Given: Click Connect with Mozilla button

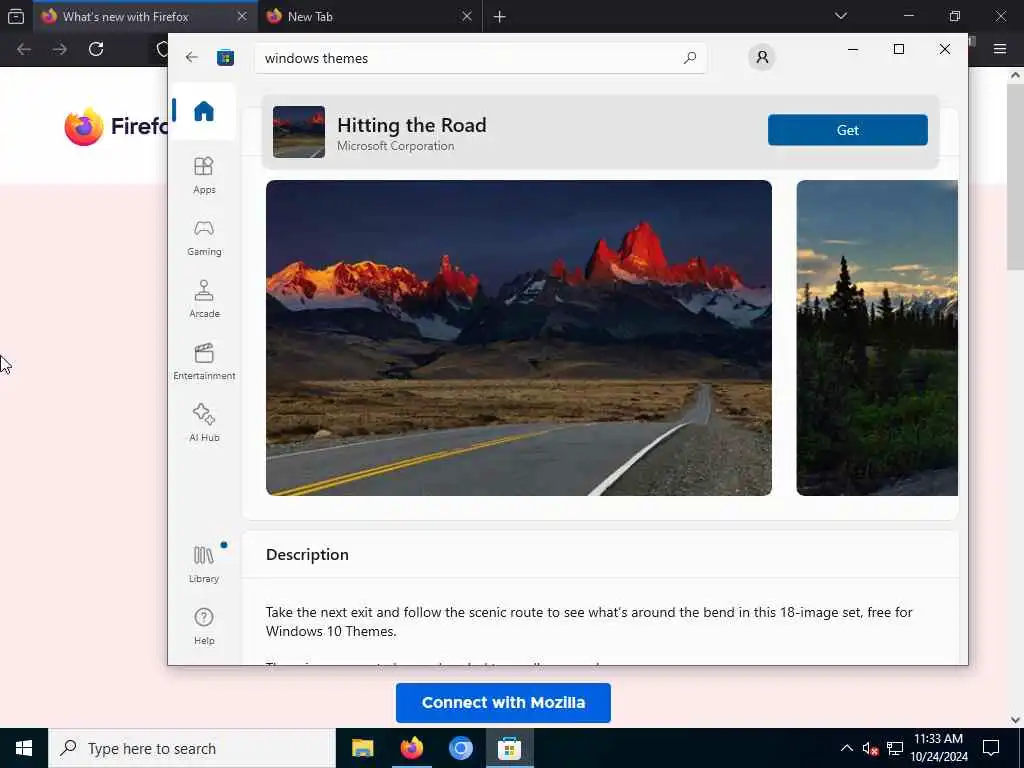Looking at the screenshot, I should [x=503, y=703].
